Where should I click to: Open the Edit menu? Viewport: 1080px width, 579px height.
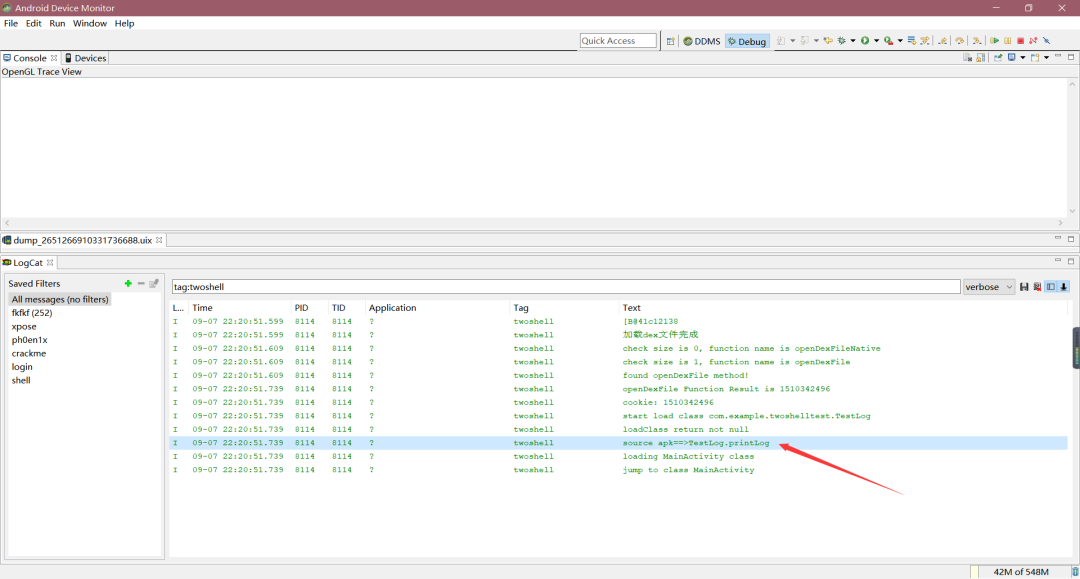coord(34,23)
